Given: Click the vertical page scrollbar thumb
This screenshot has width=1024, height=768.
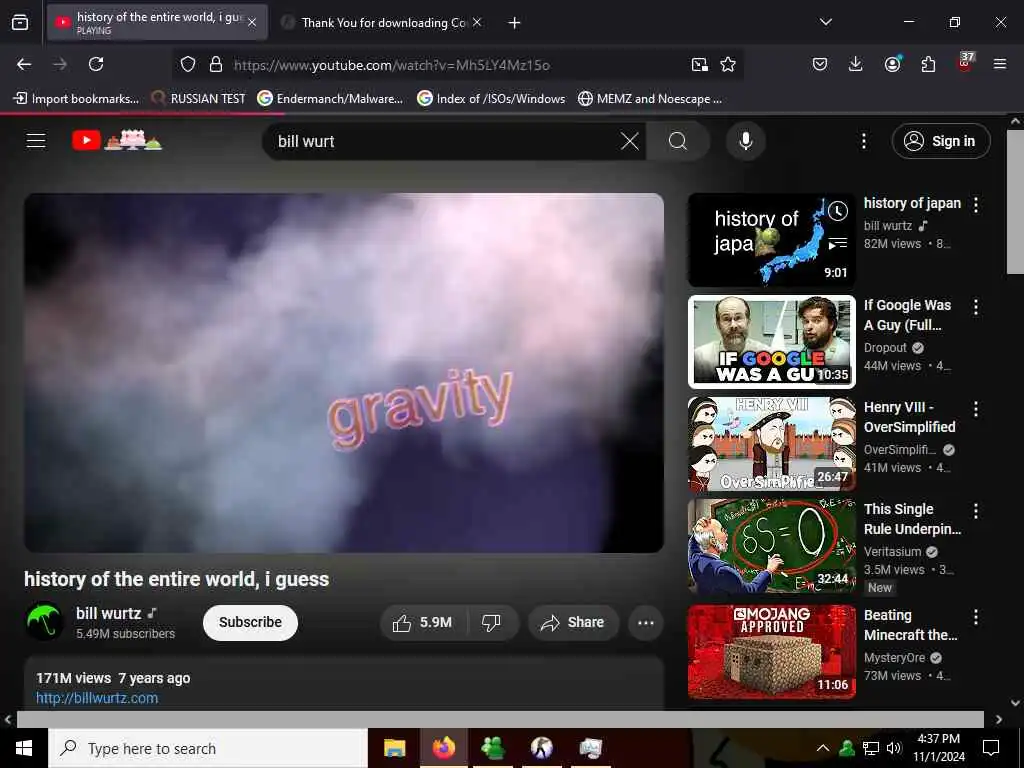Looking at the screenshot, I should click(1015, 201).
